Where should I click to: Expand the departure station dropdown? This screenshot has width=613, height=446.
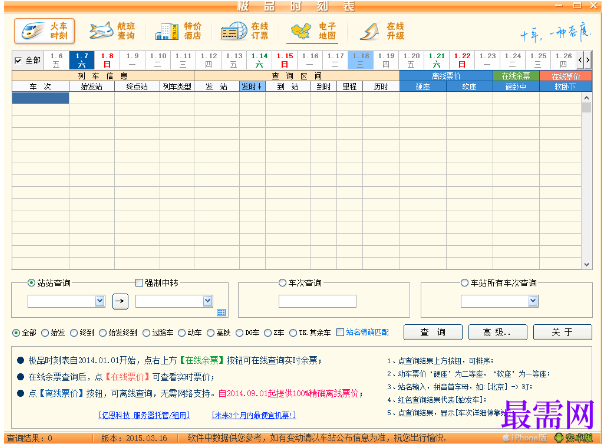click(100, 301)
